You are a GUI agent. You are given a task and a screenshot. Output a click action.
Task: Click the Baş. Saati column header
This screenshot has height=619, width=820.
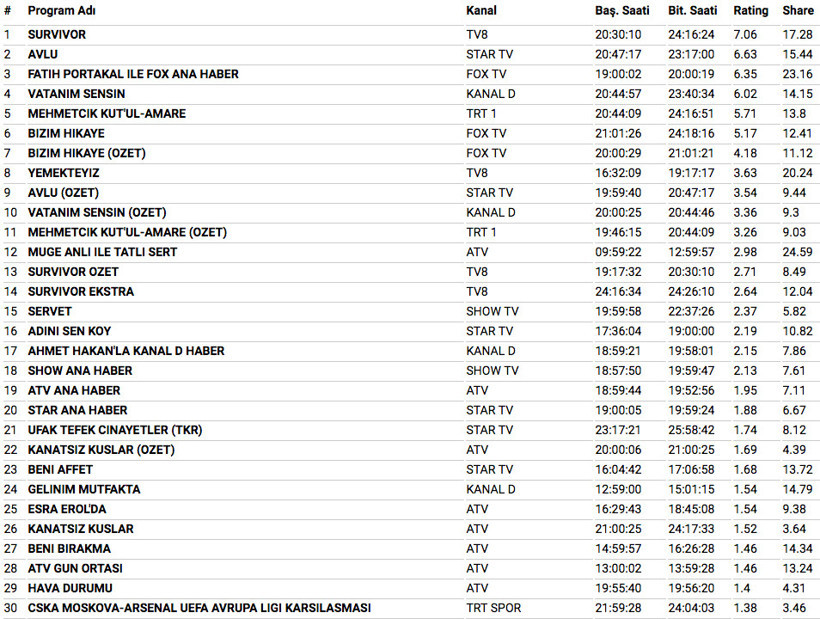pyautogui.click(x=622, y=11)
